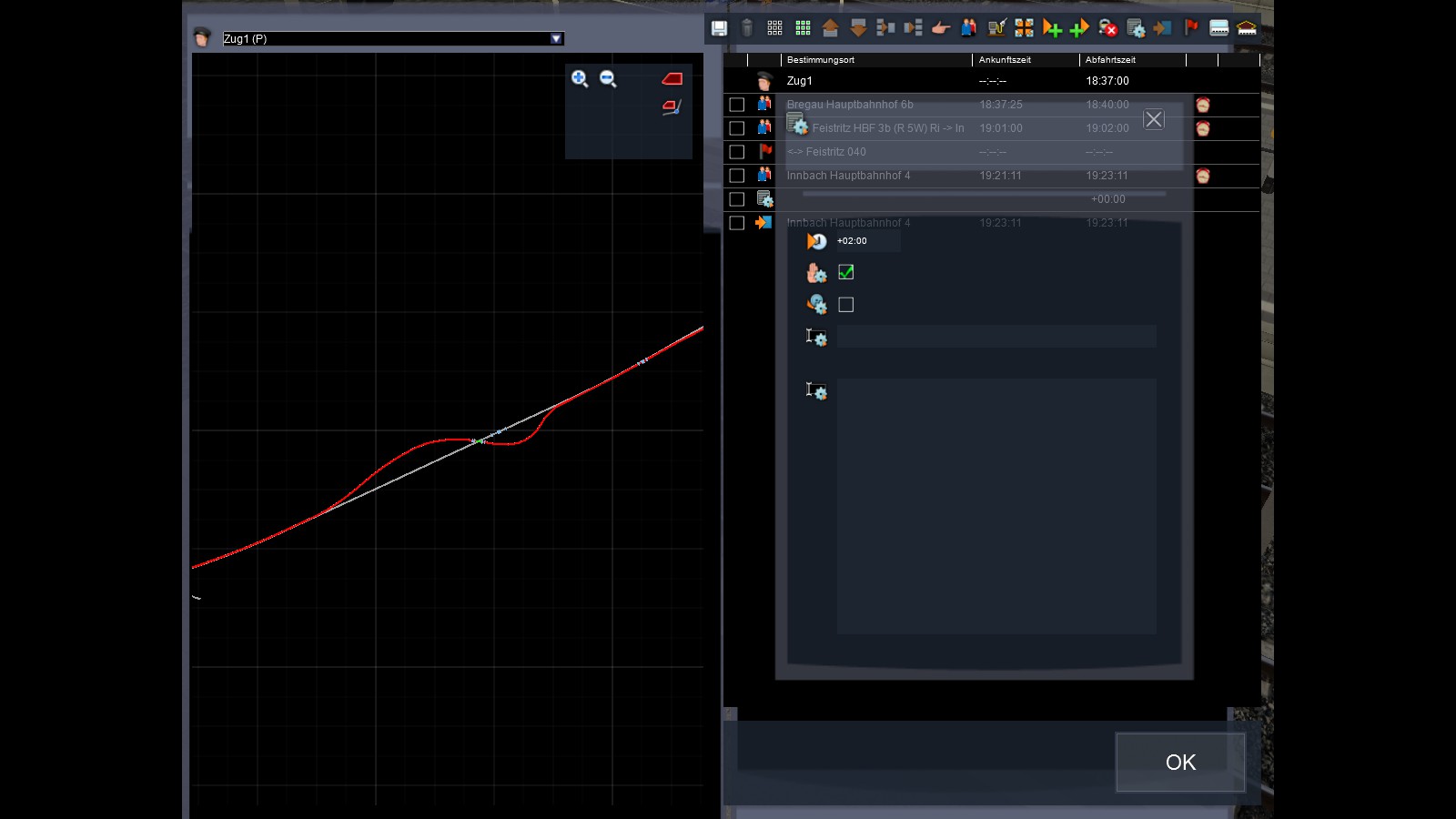This screenshot has height=819, width=1456.
Task: Click the upper red shape map icon
Action: (x=672, y=79)
